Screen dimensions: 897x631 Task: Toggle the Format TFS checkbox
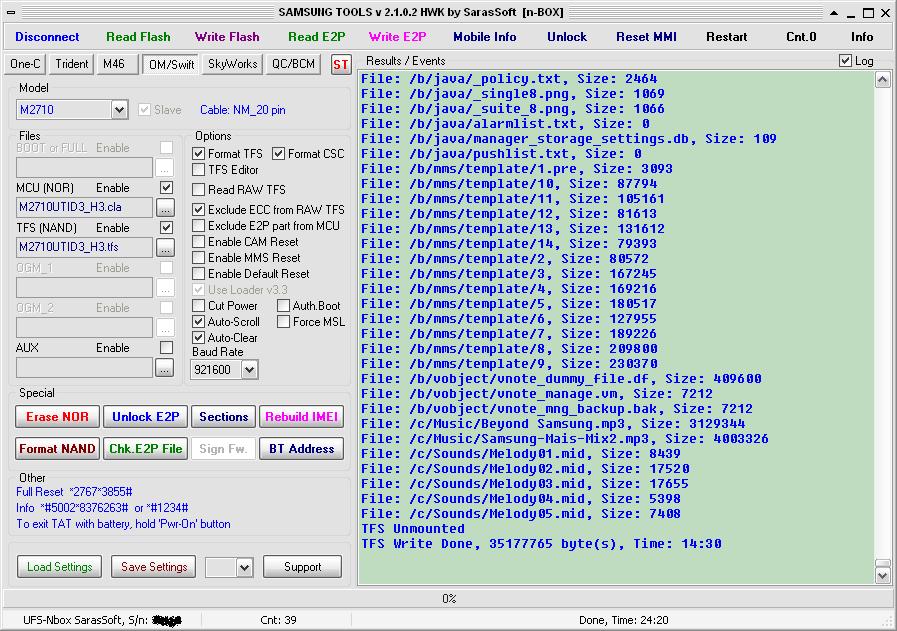coord(199,153)
